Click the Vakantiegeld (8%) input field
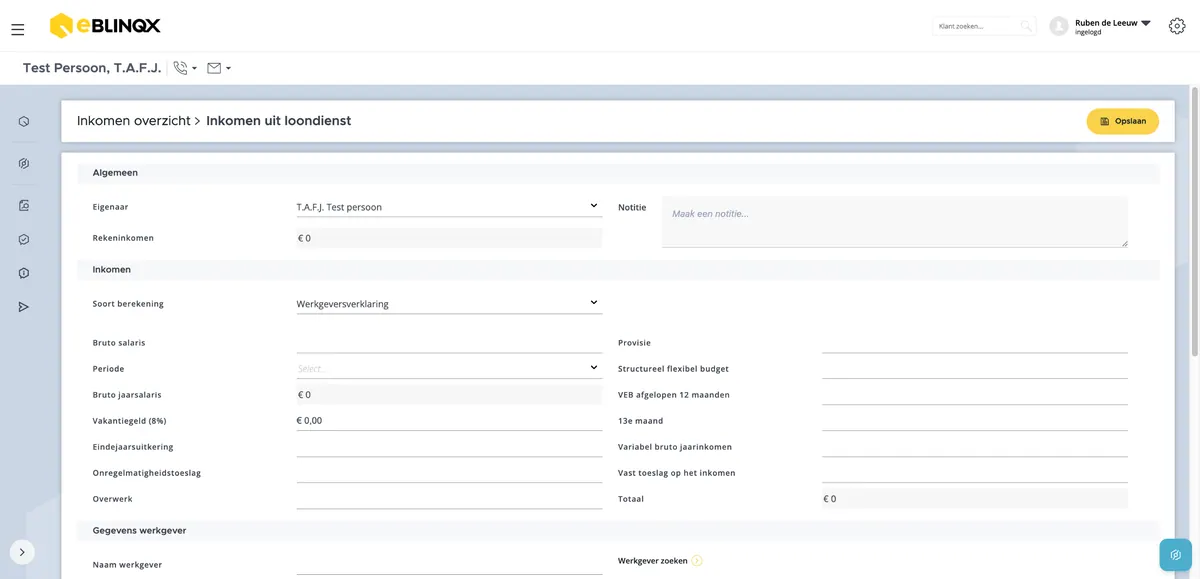This screenshot has height=579, width=1200. (x=449, y=420)
